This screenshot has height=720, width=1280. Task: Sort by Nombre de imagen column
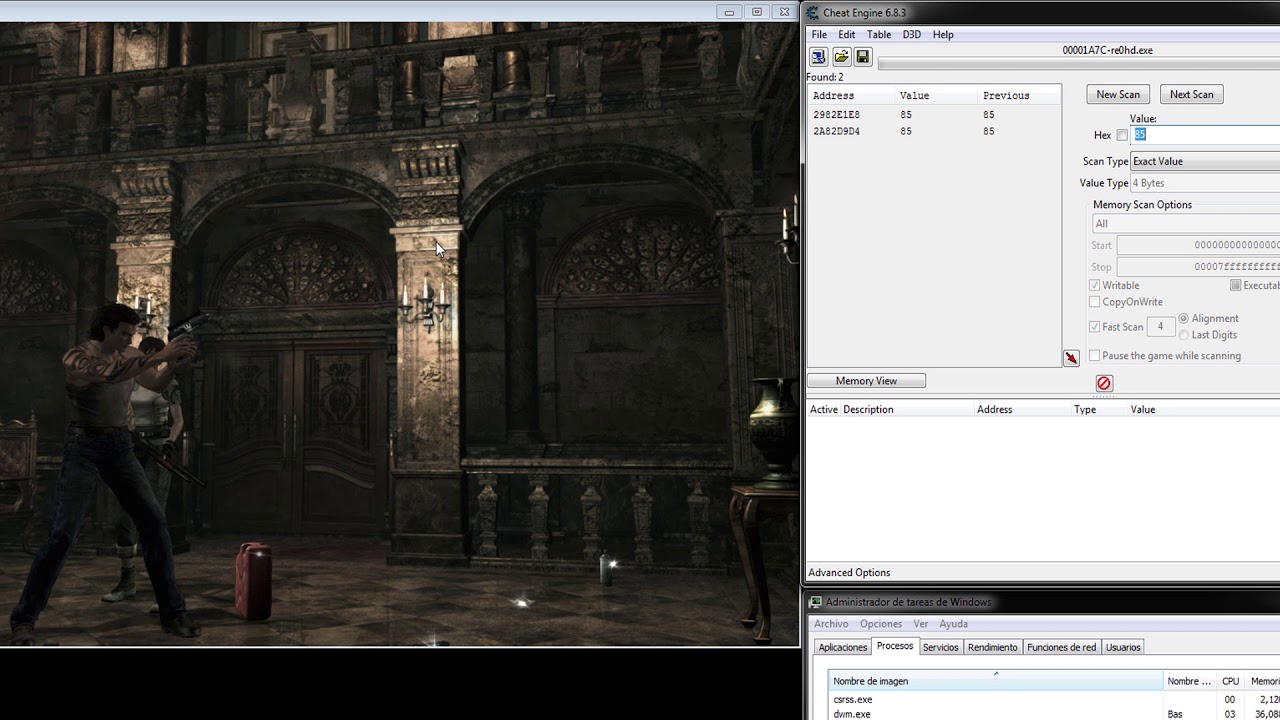coord(997,681)
